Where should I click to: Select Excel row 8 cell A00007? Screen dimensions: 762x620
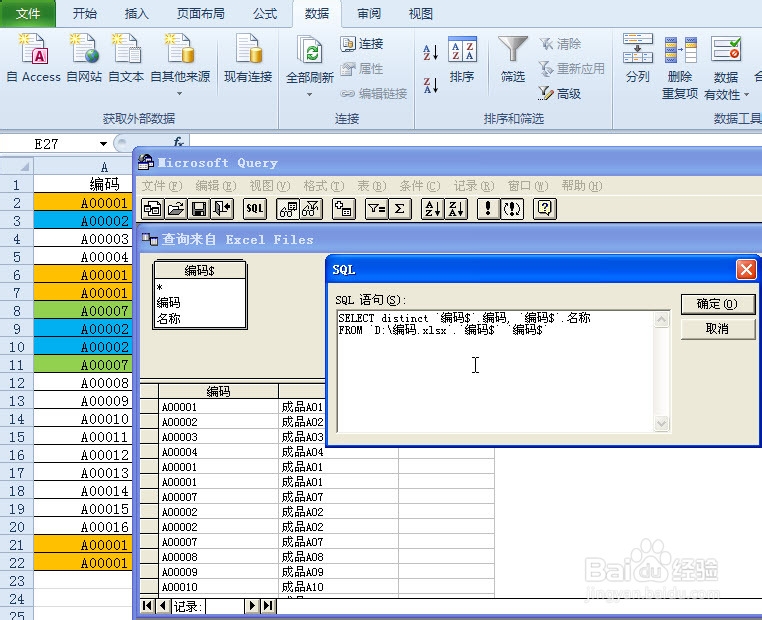83,311
